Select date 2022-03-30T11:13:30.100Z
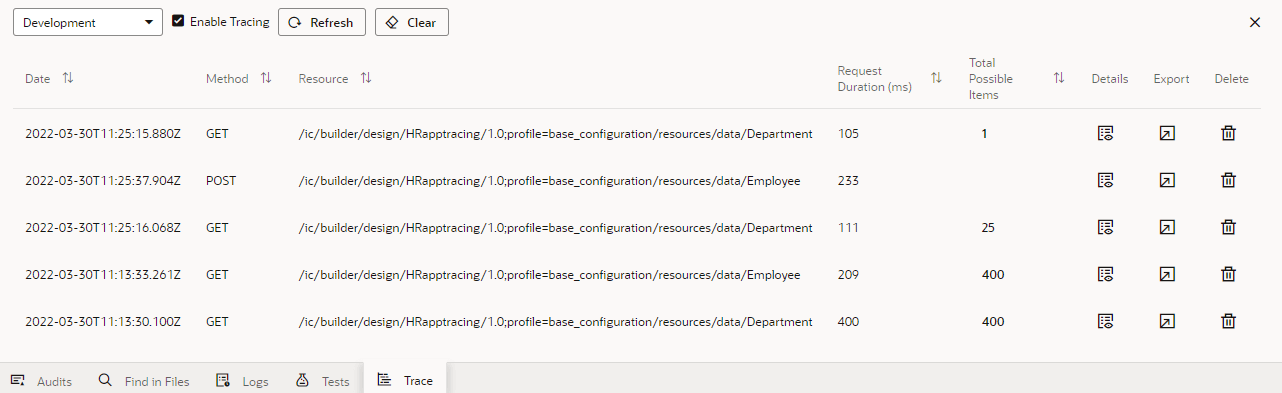The width and height of the screenshot is (1282, 393). pyautogui.click(x=103, y=321)
